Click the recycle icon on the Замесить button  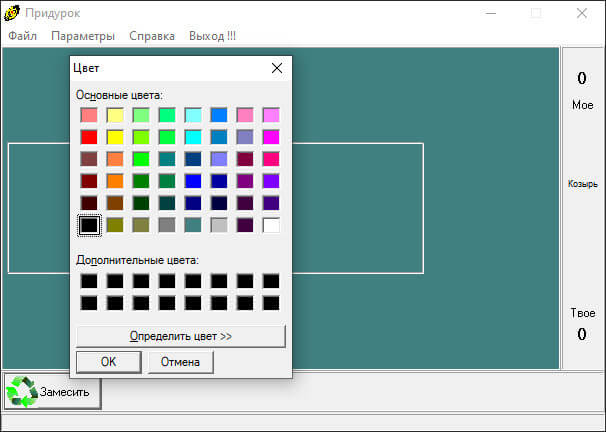coord(22,392)
